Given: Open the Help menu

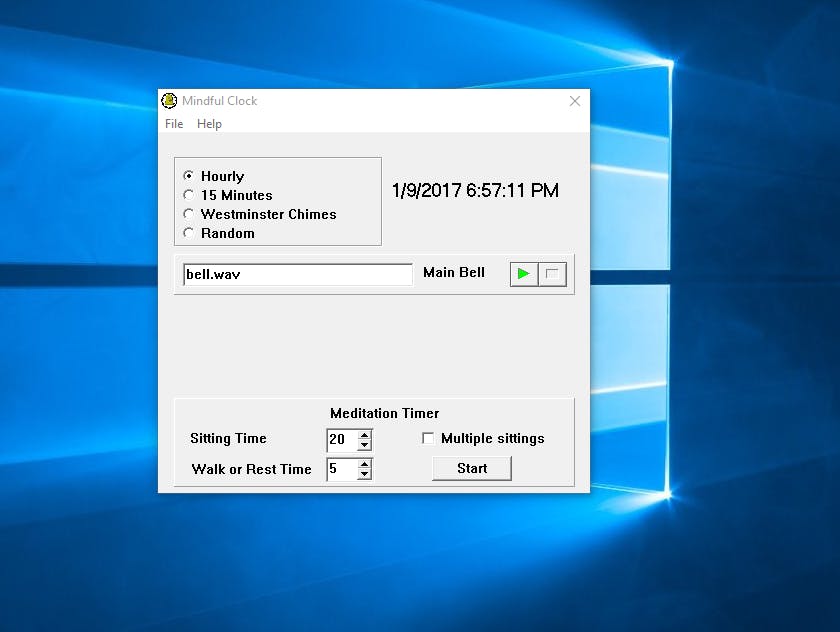Looking at the screenshot, I should click(x=209, y=124).
